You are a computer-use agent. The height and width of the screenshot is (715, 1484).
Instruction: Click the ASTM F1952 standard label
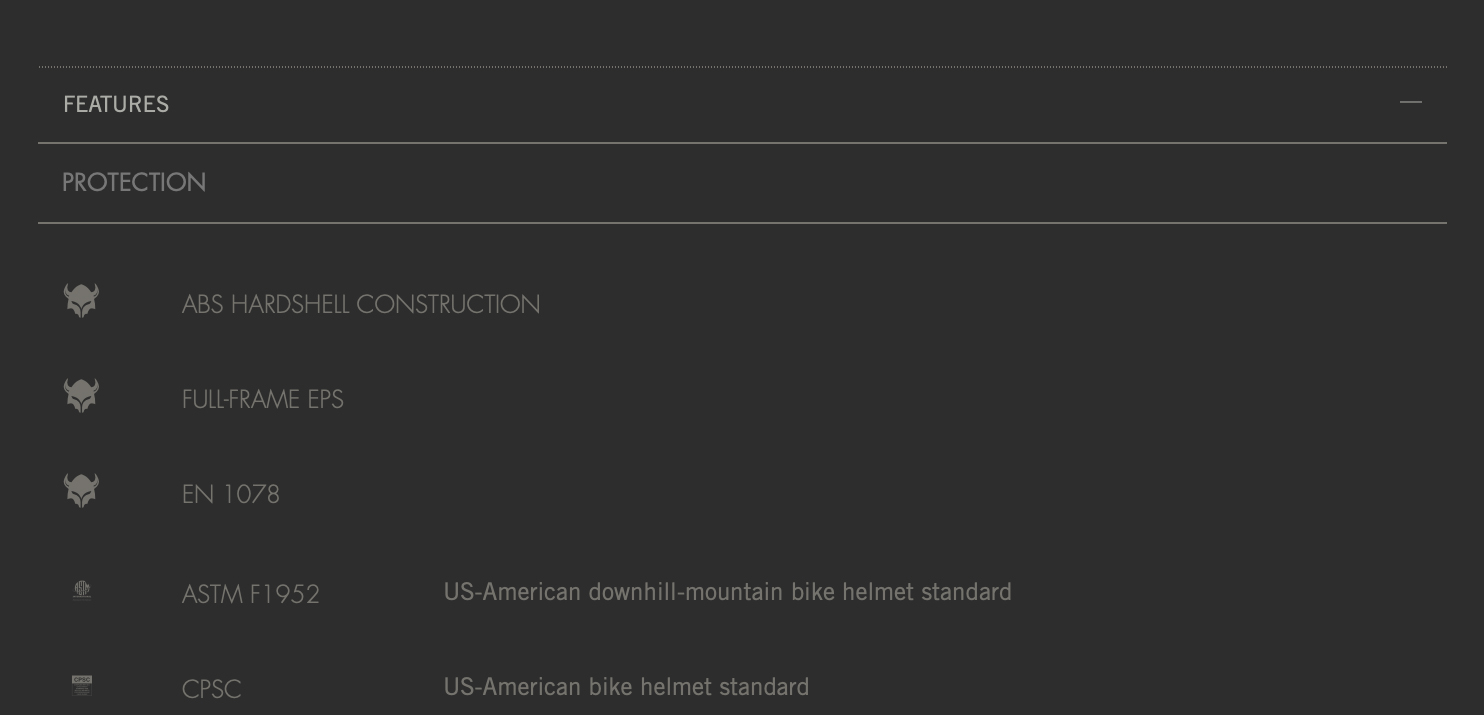coord(251,594)
